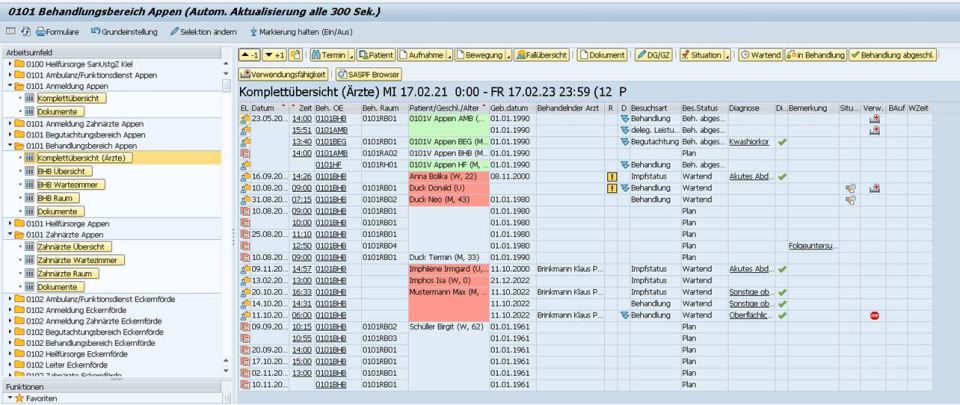Set status to Wartend
960x405 pixels.
pyautogui.click(x=760, y=54)
